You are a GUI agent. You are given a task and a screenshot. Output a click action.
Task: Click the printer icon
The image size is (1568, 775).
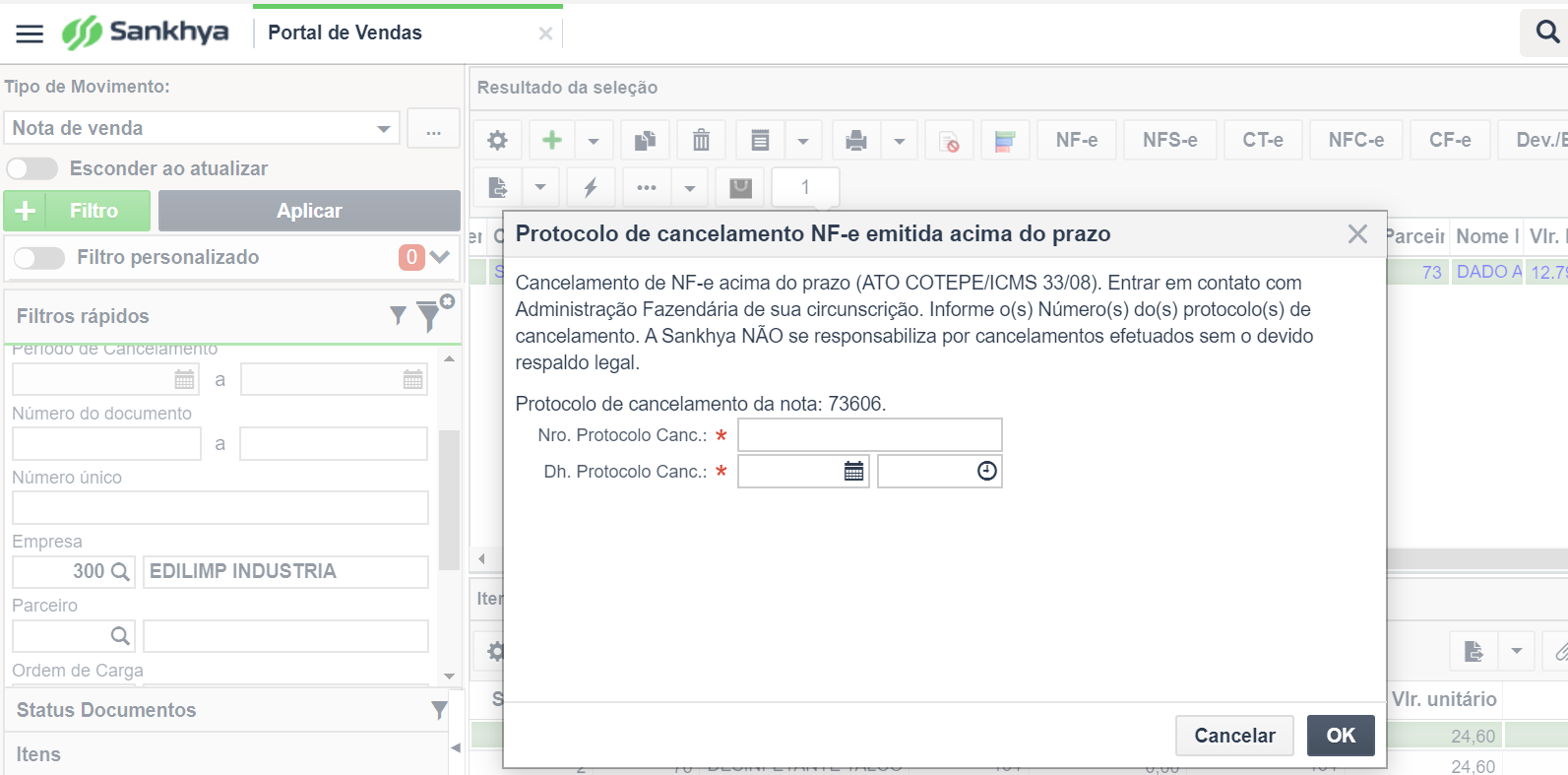[856, 141]
